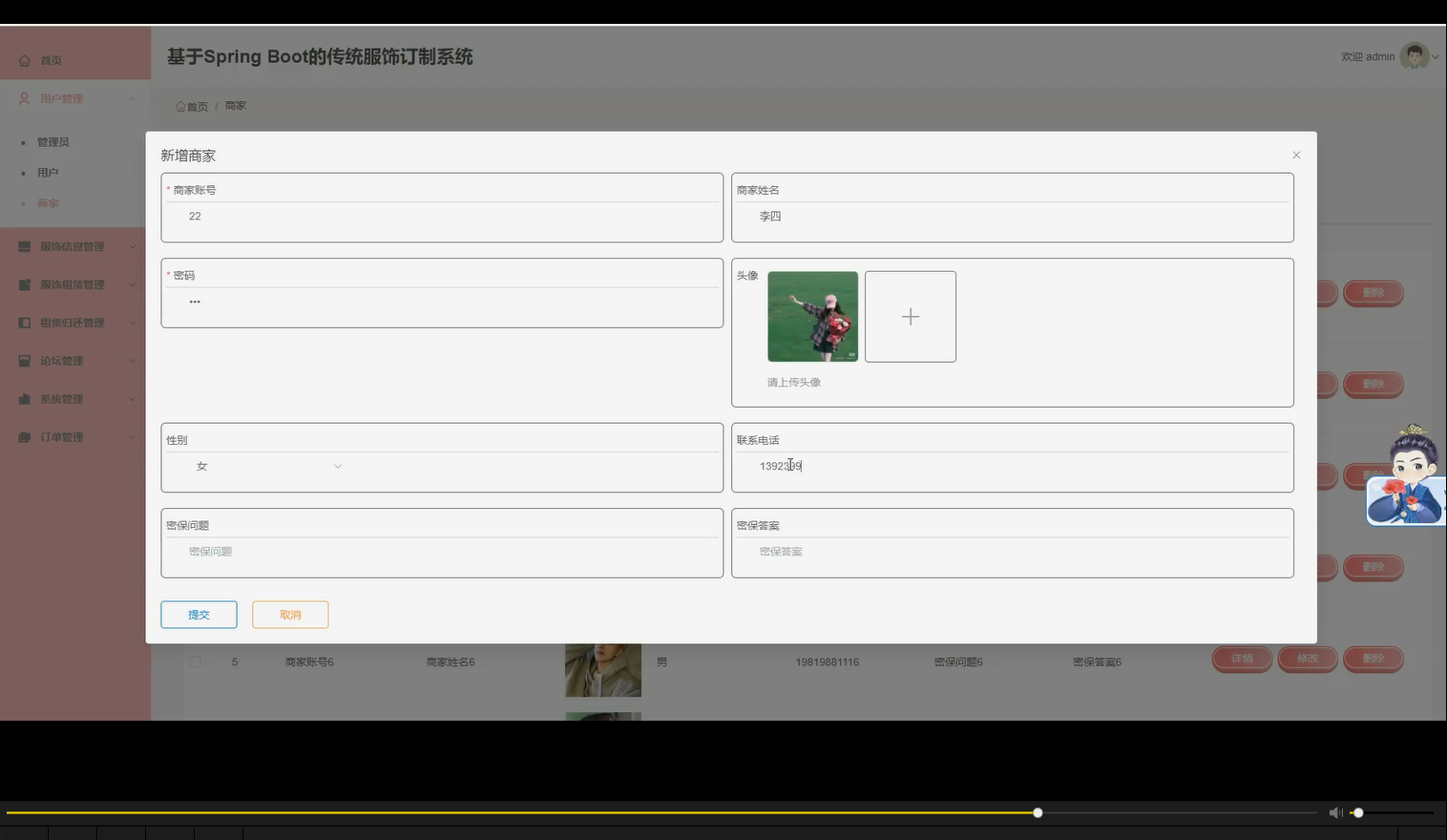The height and width of the screenshot is (840, 1447).
Task: Open the 论坛管理 menu label
Action: (62, 361)
